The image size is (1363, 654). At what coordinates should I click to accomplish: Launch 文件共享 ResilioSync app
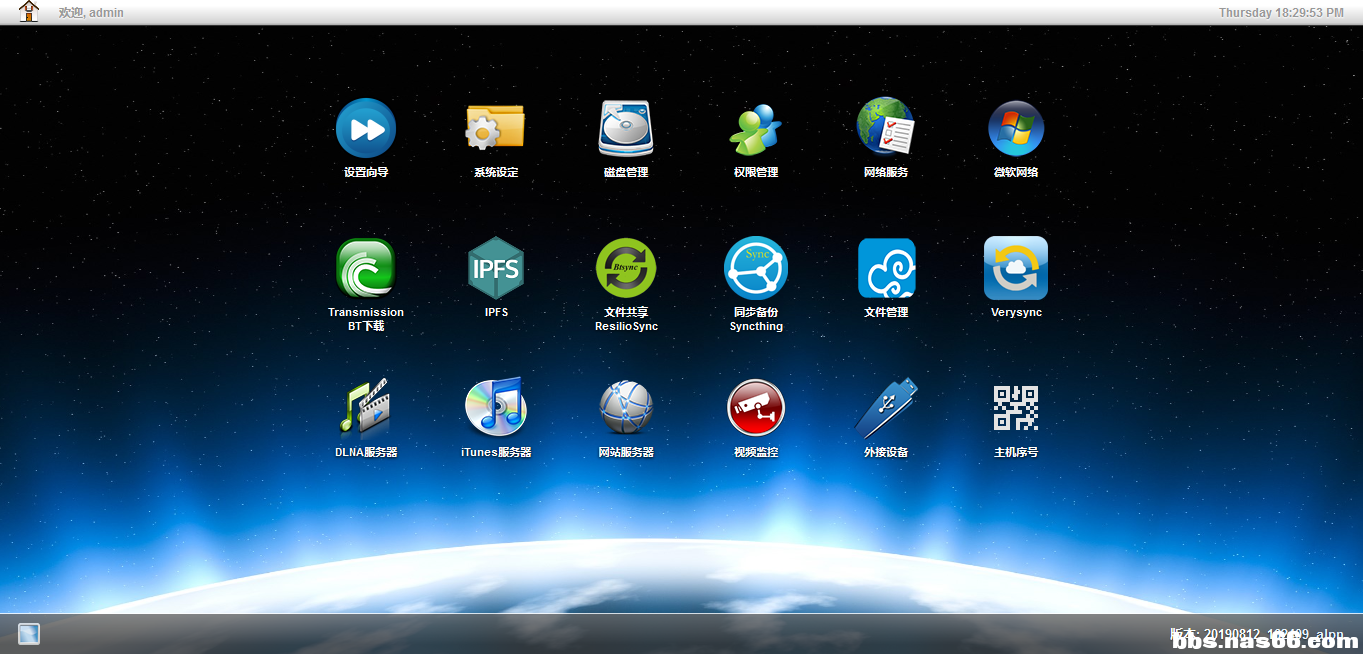pyautogui.click(x=626, y=268)
